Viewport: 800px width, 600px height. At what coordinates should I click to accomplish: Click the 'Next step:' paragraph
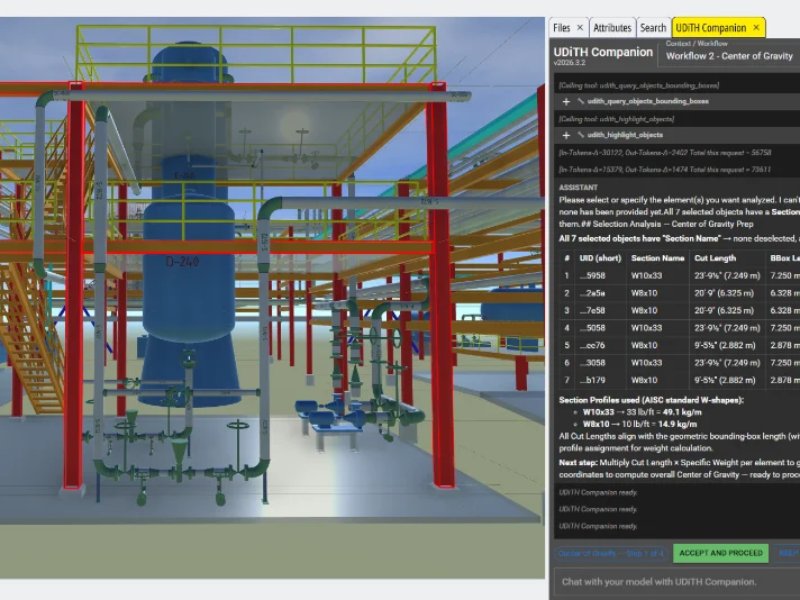679,468
